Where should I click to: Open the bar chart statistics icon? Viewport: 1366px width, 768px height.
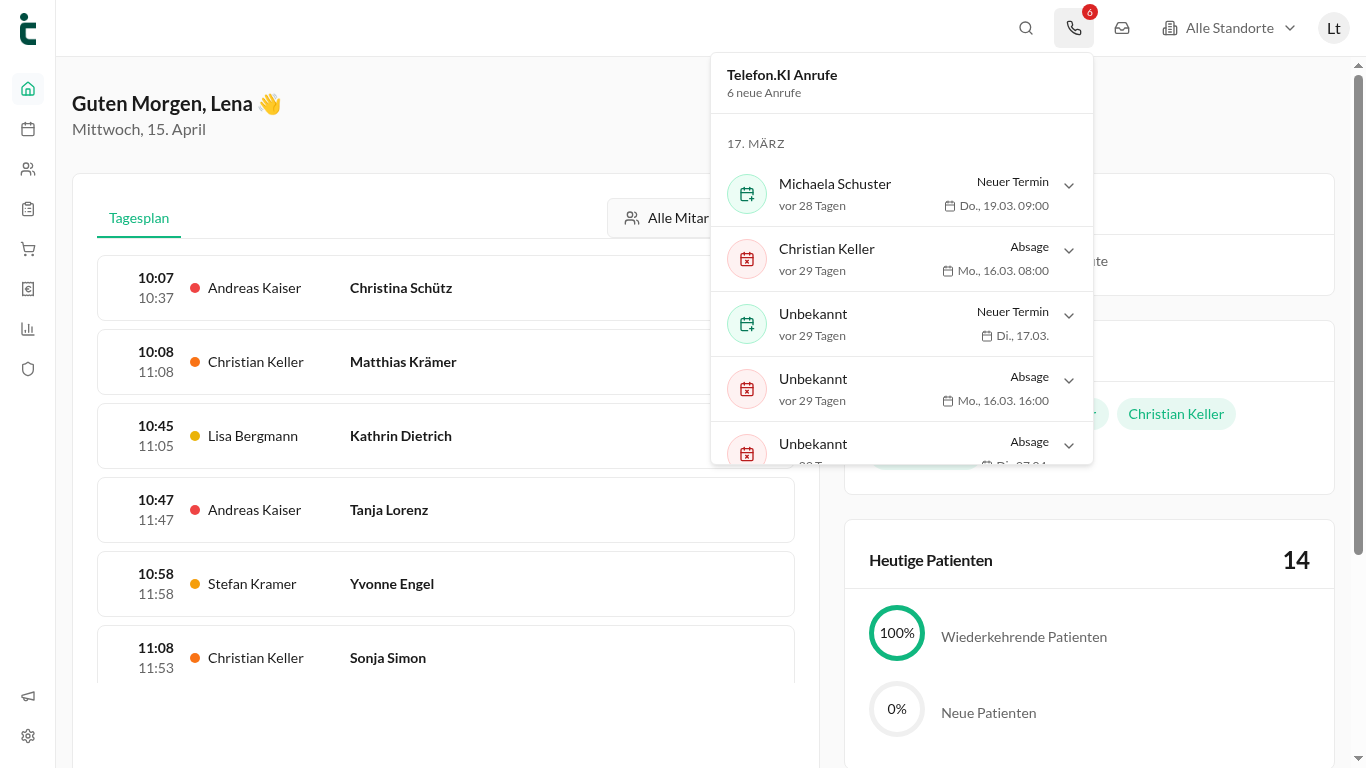(28, 329)
